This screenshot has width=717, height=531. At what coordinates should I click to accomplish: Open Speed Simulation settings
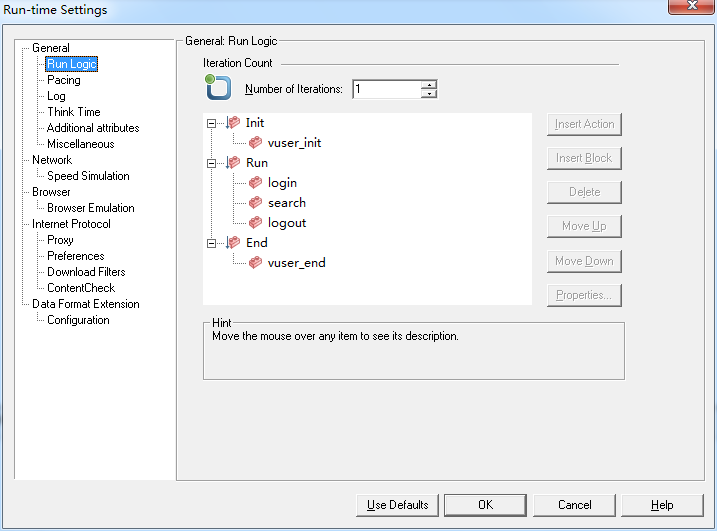pyautogui.click(x=88, y=176)
